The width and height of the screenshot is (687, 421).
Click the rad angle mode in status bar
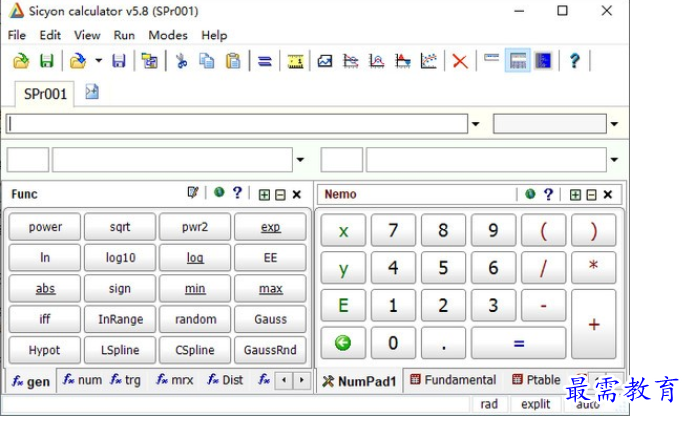pos(489,404)
